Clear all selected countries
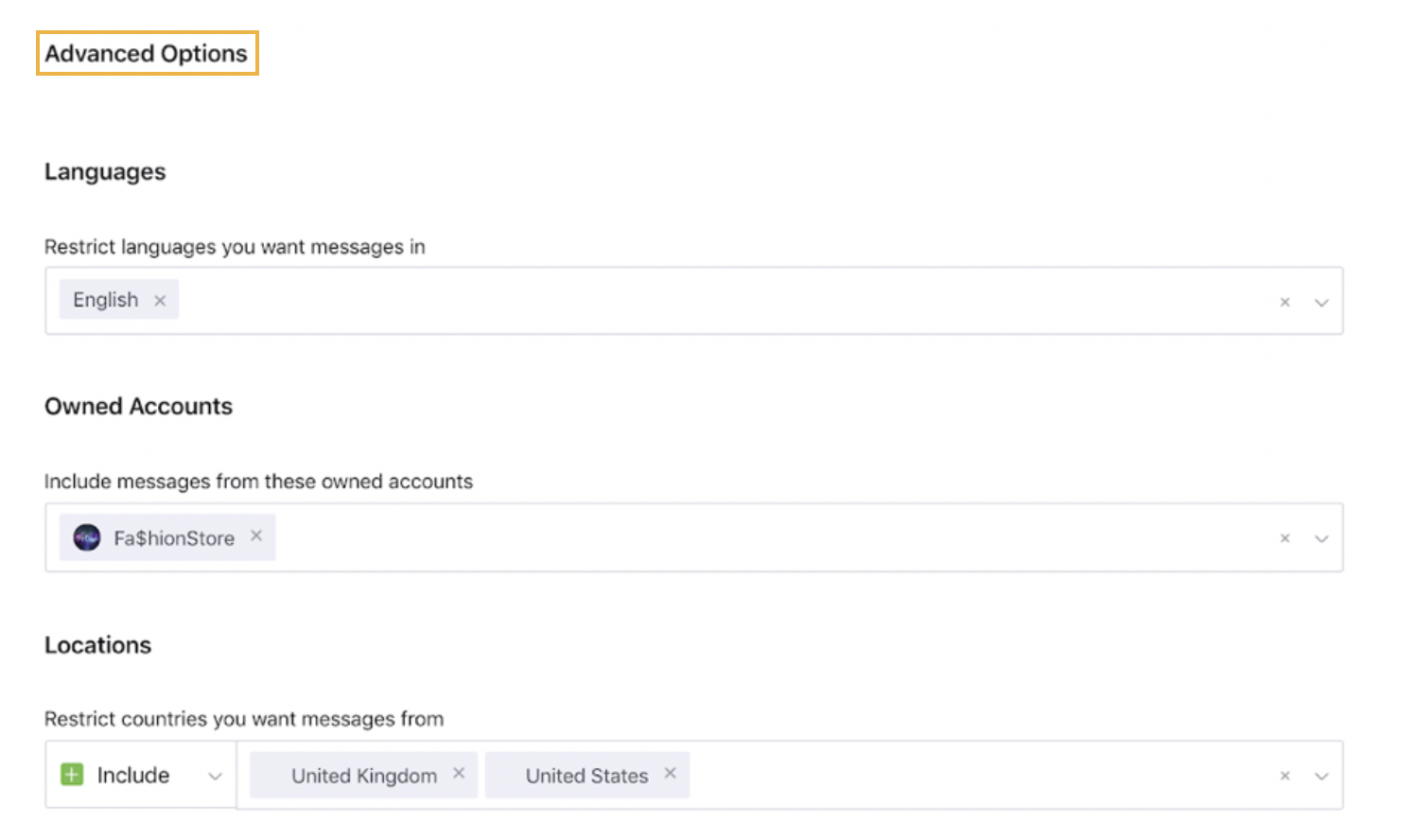Viewport: 1417px width, 840px height. pyautogui.click(x=1285, y=776)
